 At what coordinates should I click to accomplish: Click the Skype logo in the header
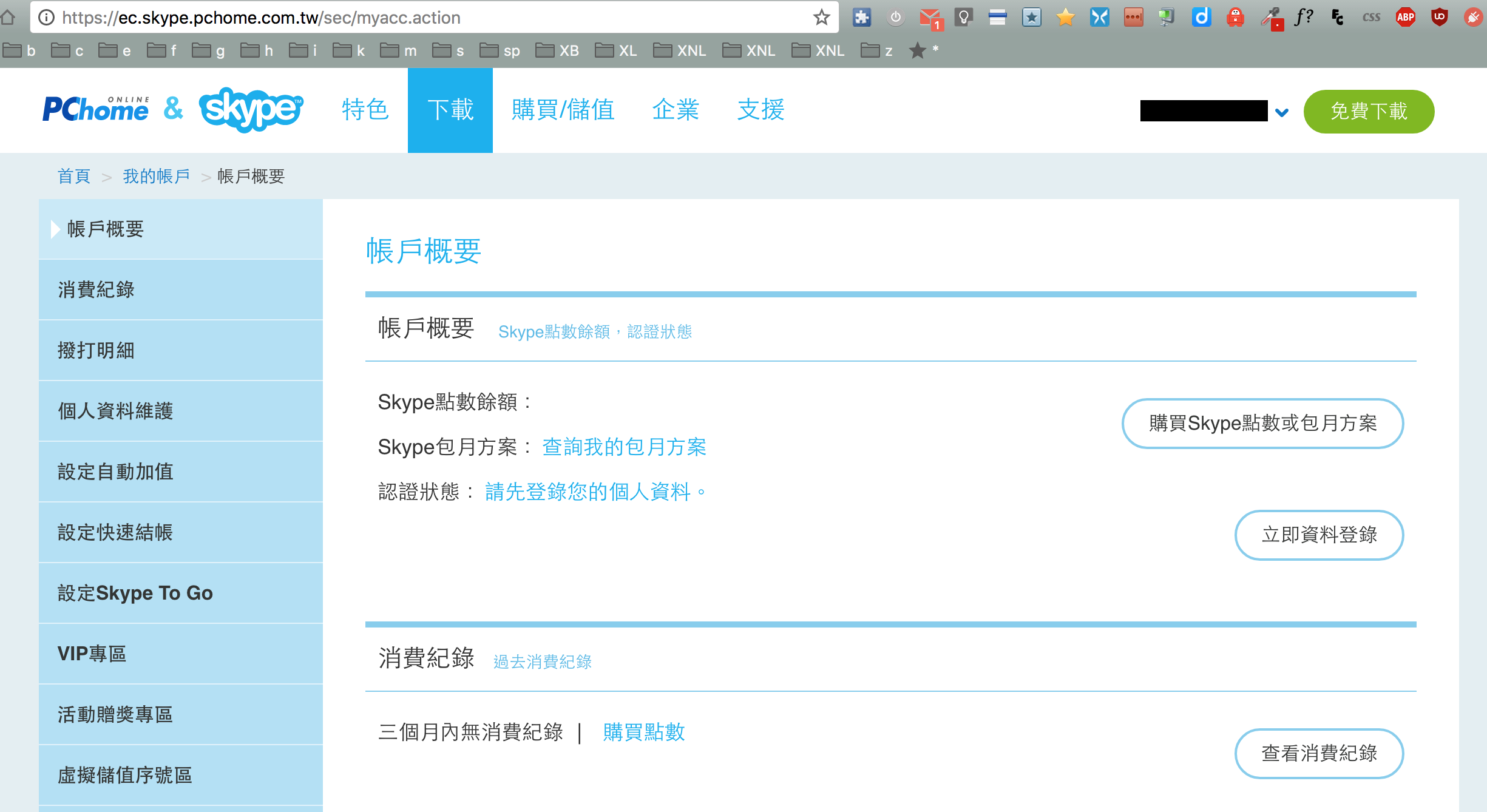(251, 109)
